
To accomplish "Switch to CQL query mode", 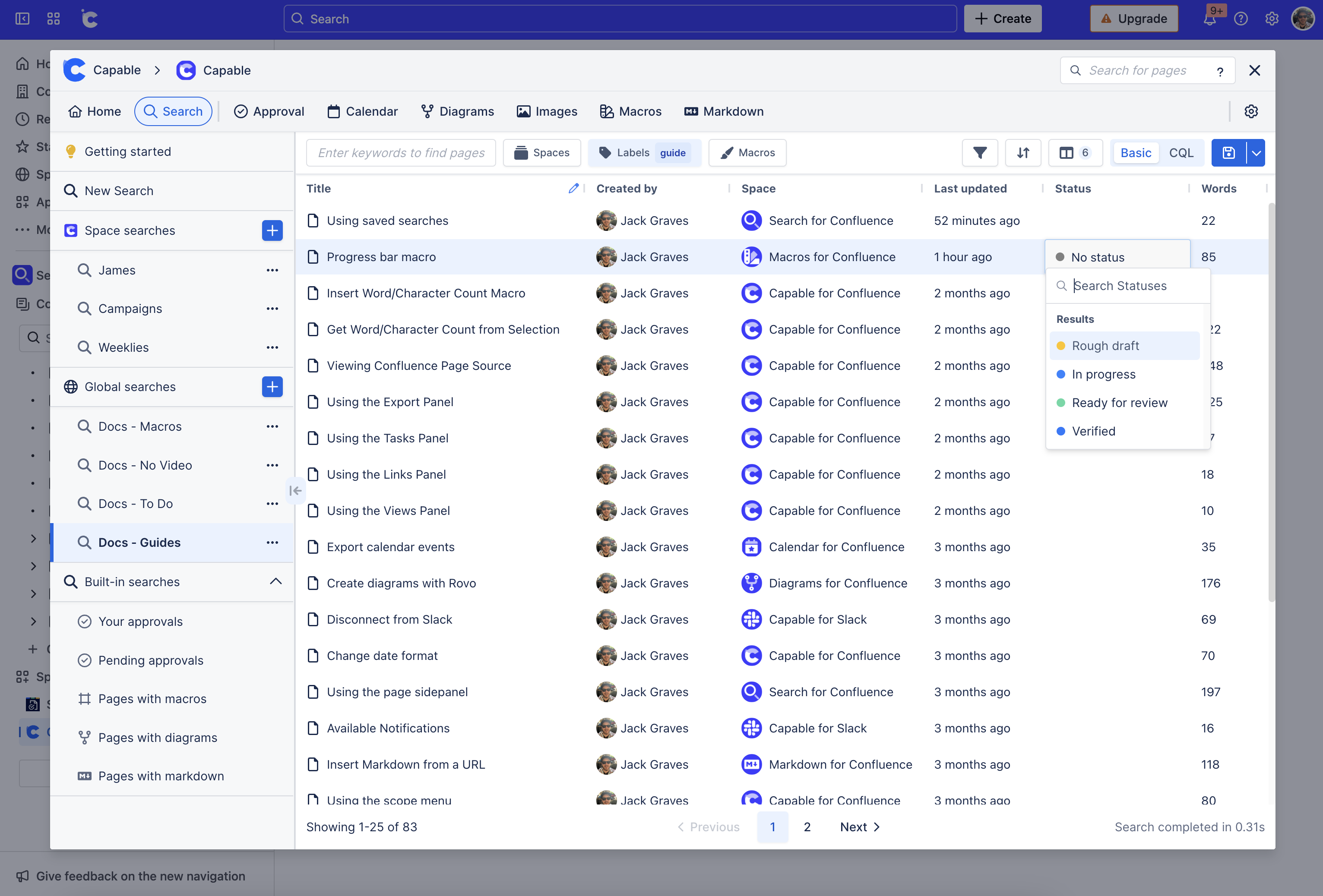I will coord(1181,152).
